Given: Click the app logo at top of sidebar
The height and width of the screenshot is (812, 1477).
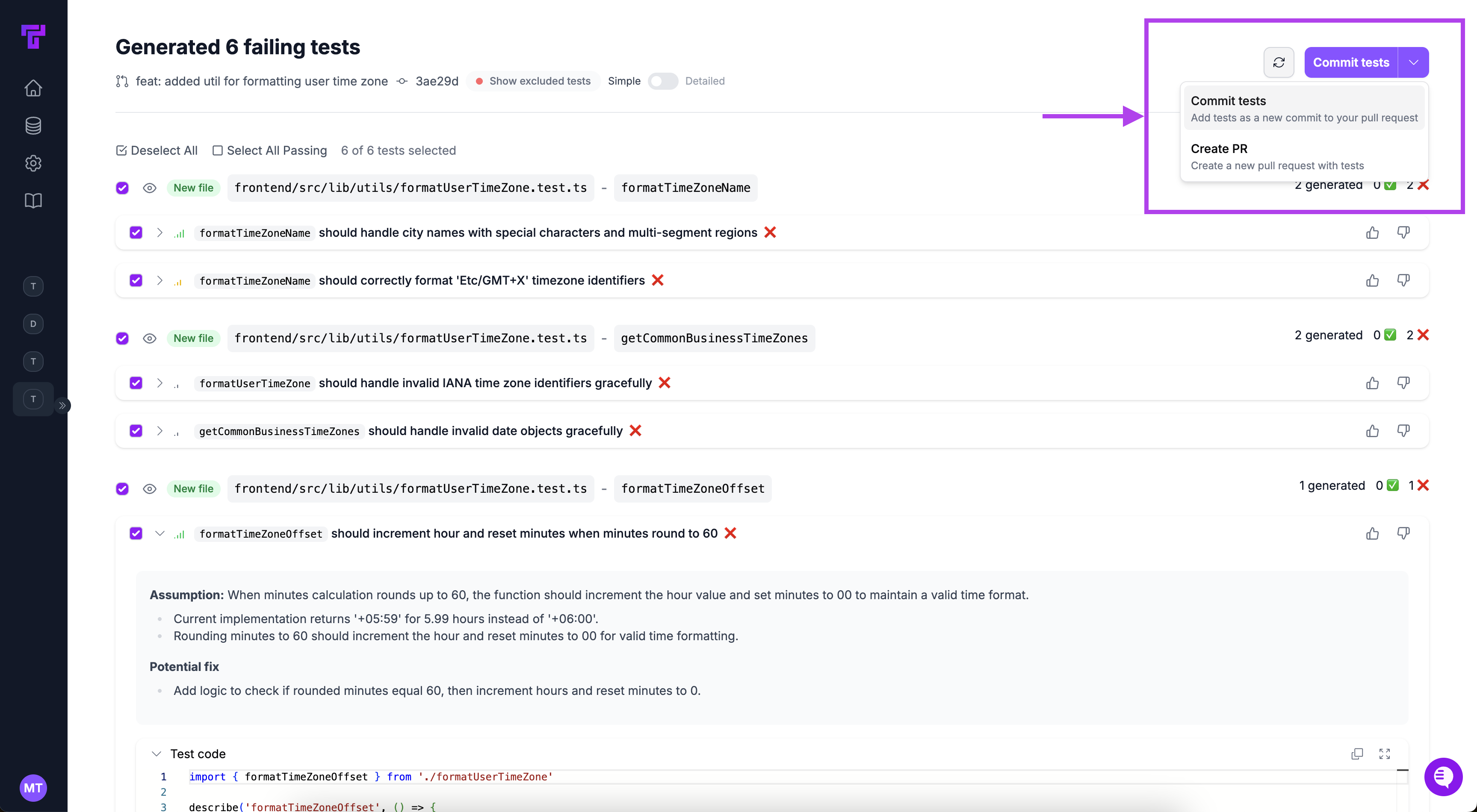Looking at the screenshot, I should coord(33,37).
